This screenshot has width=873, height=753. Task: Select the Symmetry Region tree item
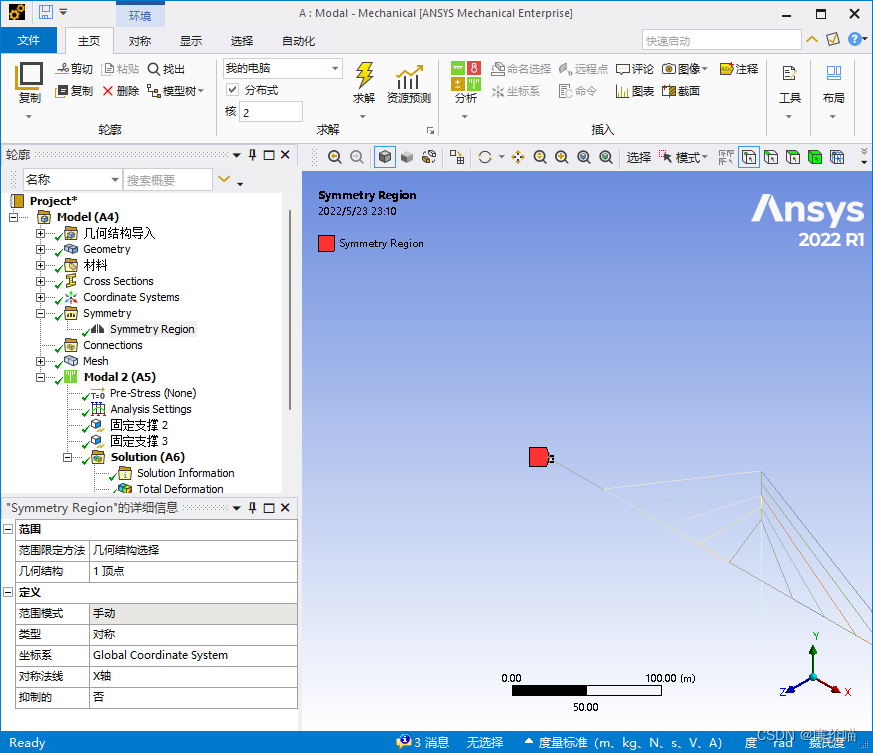pos(151,329)
